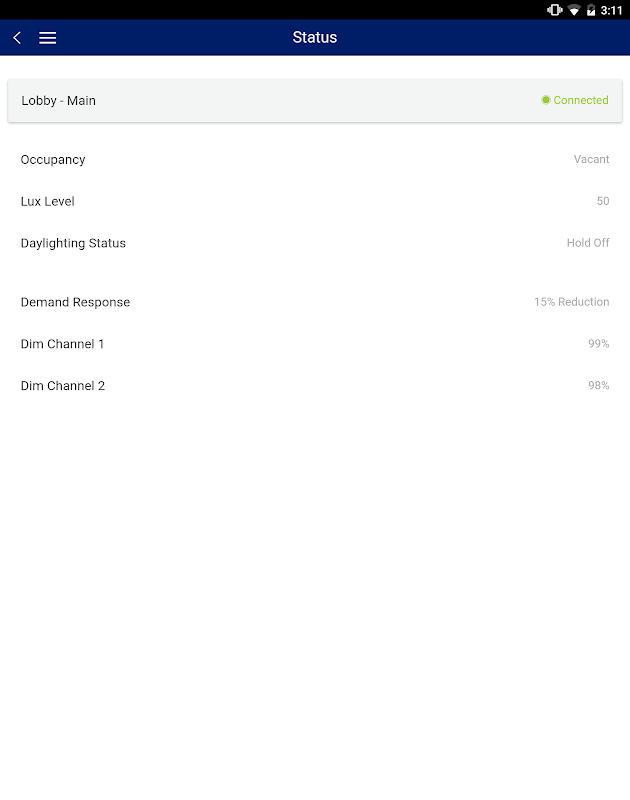Tap the Vacant occupancy value
This screenshot has height=800, width=630.
591,159
